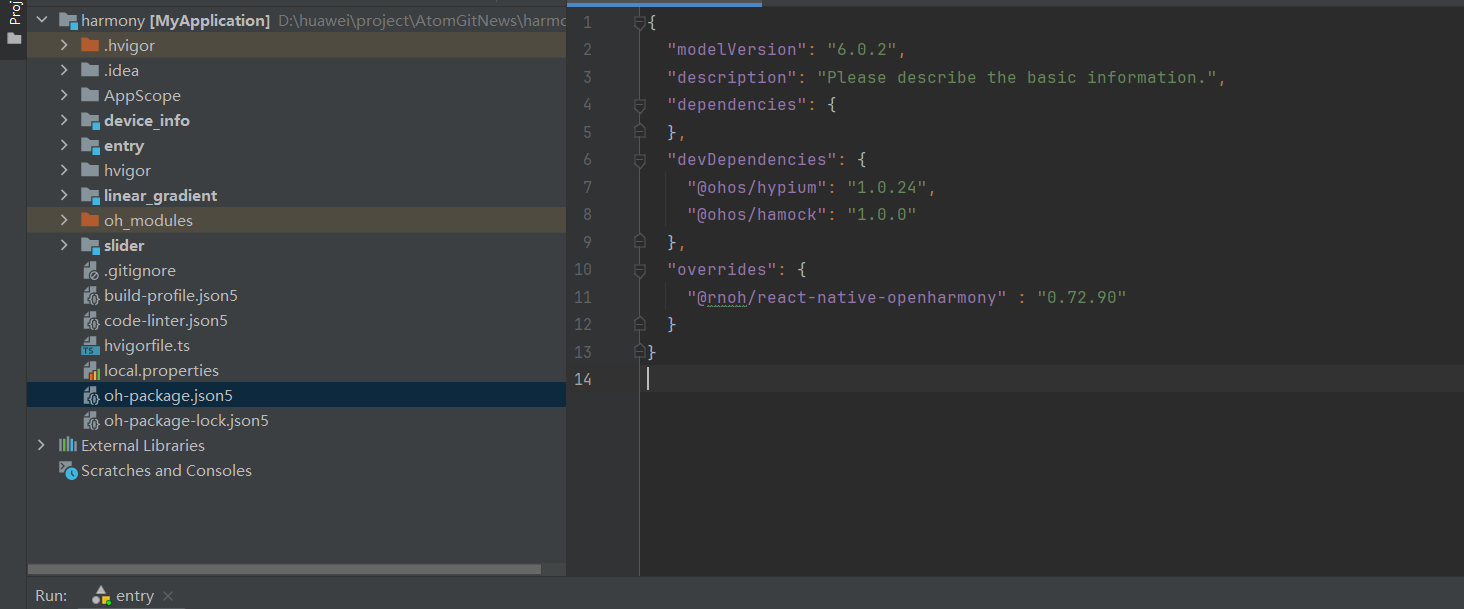Viewport: 1464px width, 609px height.
Task: Select local.properties file
Action: (x=161, y=370)
